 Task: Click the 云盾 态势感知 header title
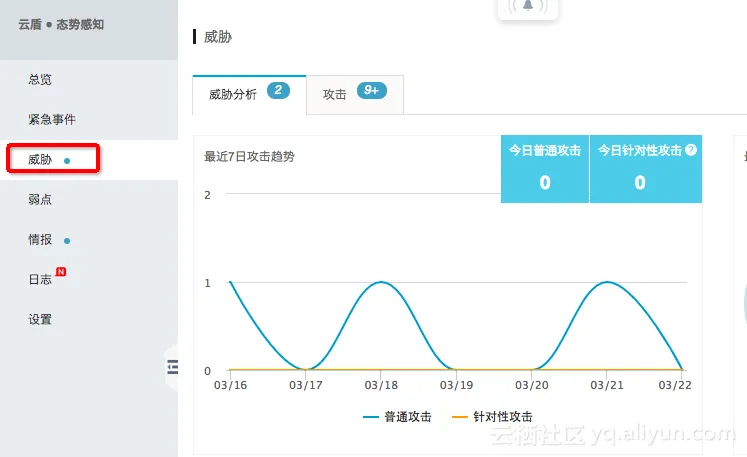point(61,24)
